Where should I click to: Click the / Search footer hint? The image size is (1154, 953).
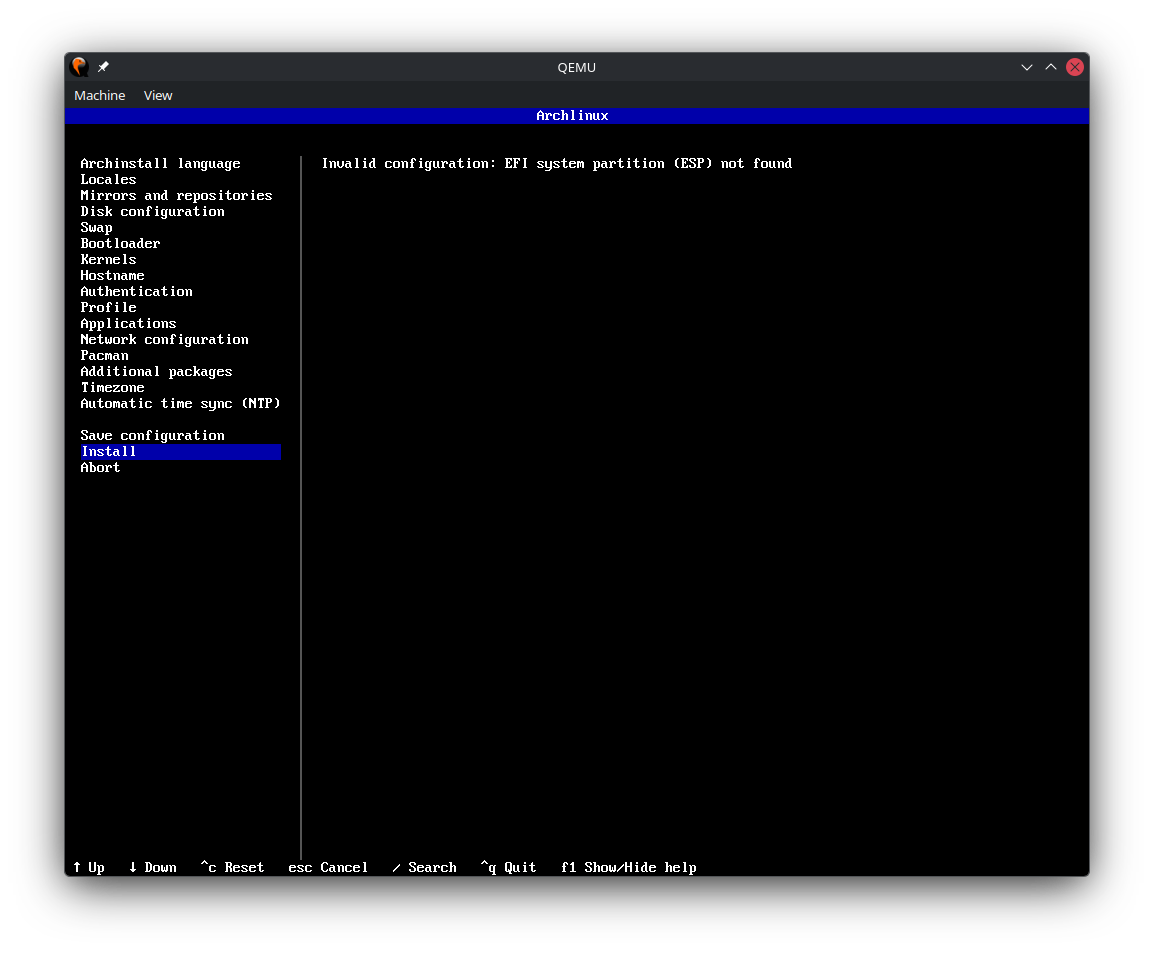tap(424, 868)
